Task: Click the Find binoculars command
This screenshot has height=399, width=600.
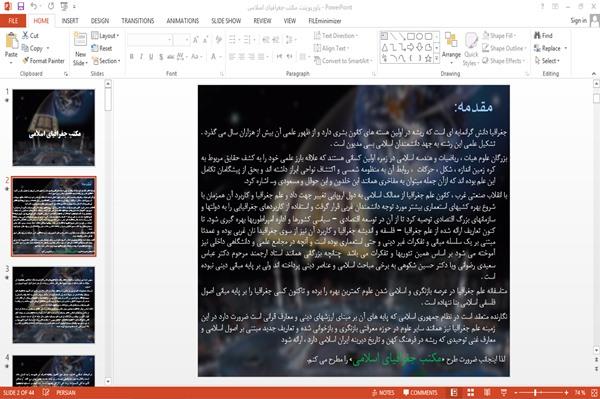Action: click(x=543, y=36)
